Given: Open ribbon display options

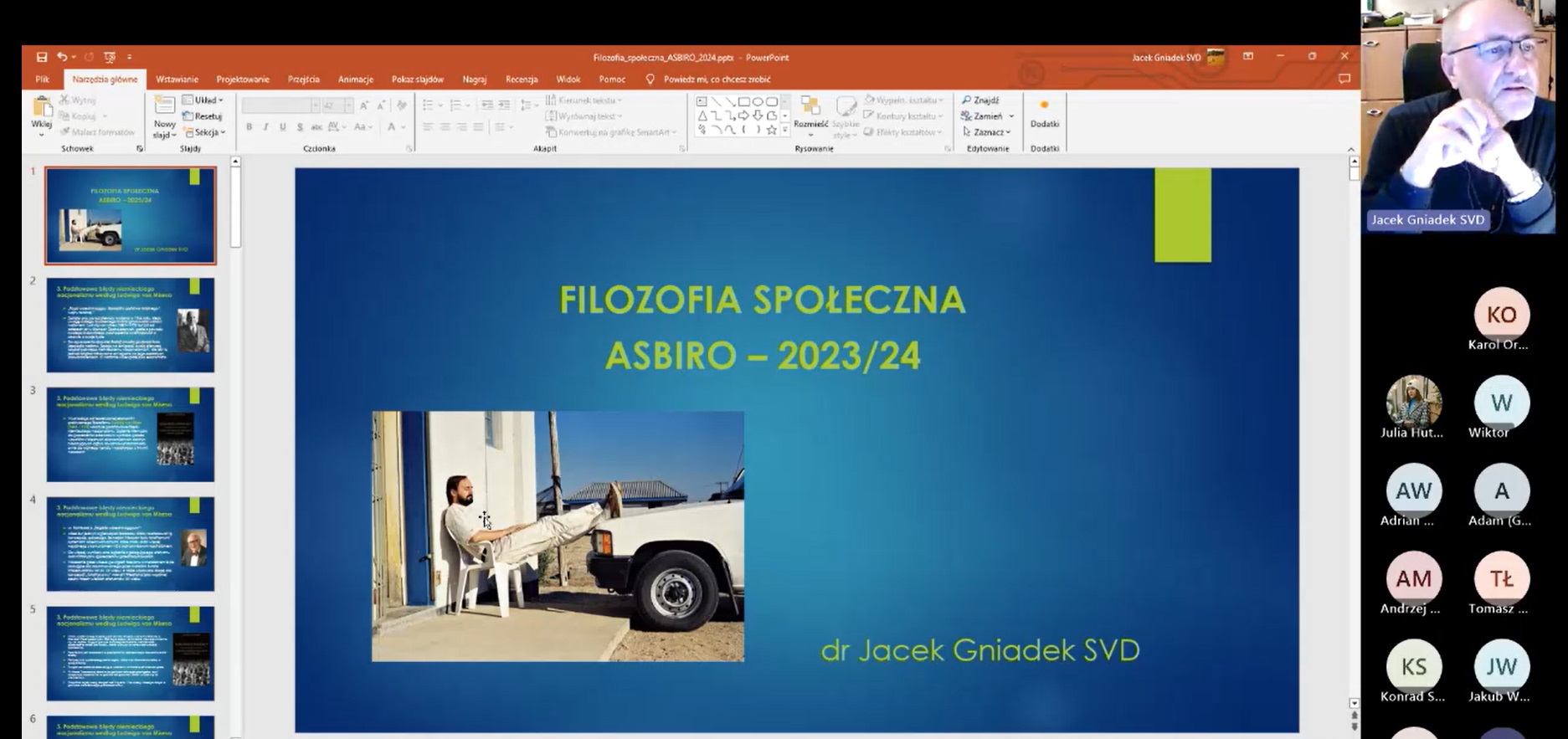Looking at the screenshot, I should pyautogui.click(x=1248, y=57).
